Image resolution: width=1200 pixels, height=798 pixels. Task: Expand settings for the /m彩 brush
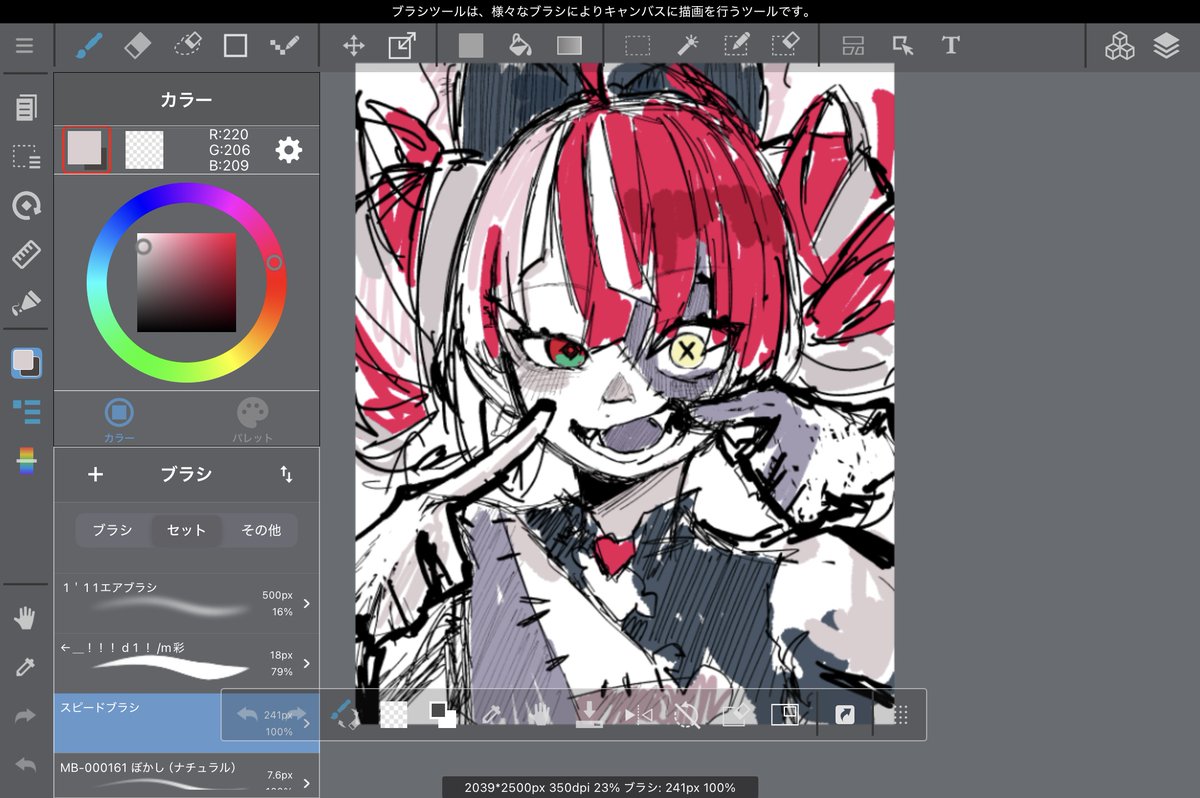(x=306, y=663)
